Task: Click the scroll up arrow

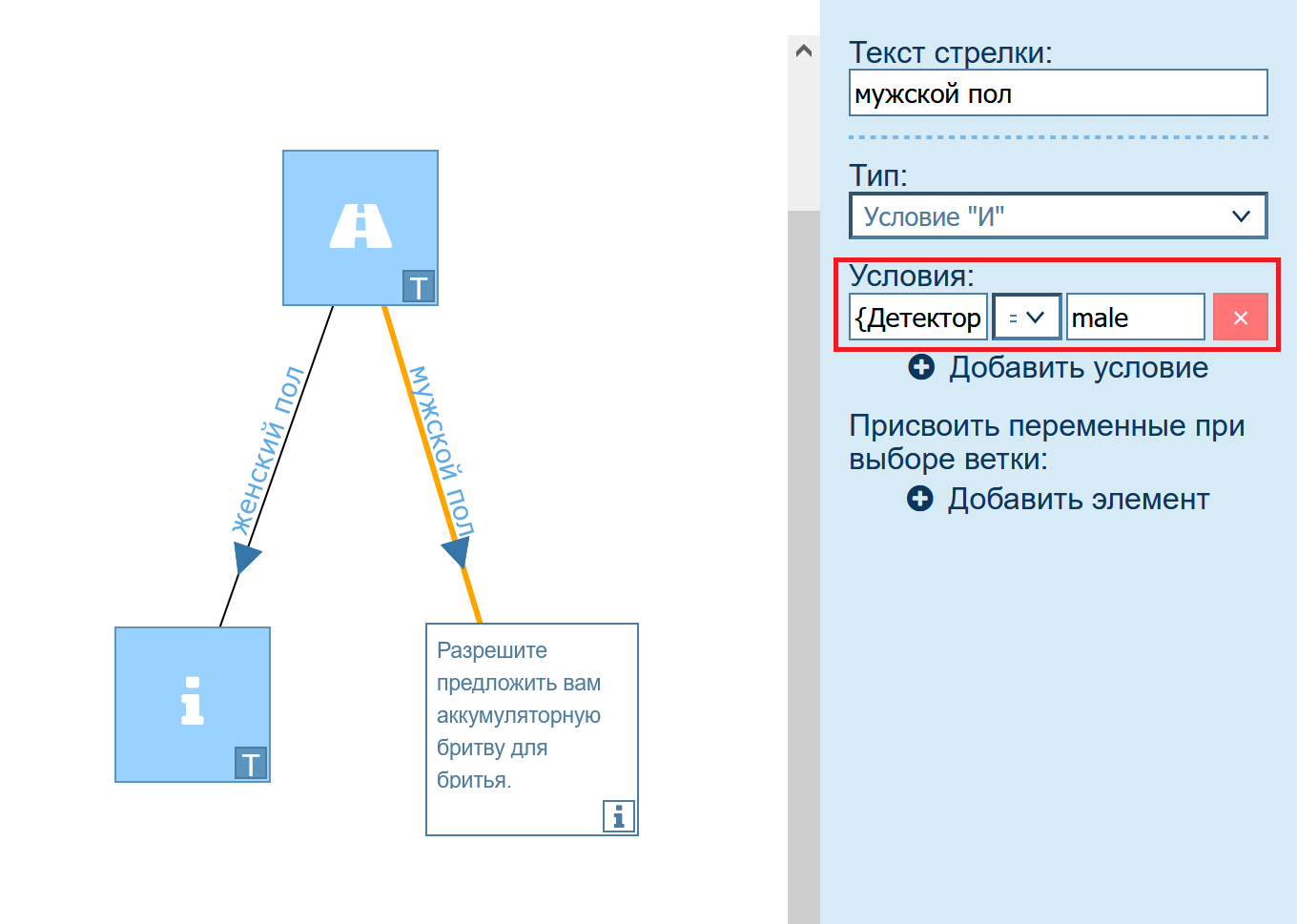Action: coord(804,51)
